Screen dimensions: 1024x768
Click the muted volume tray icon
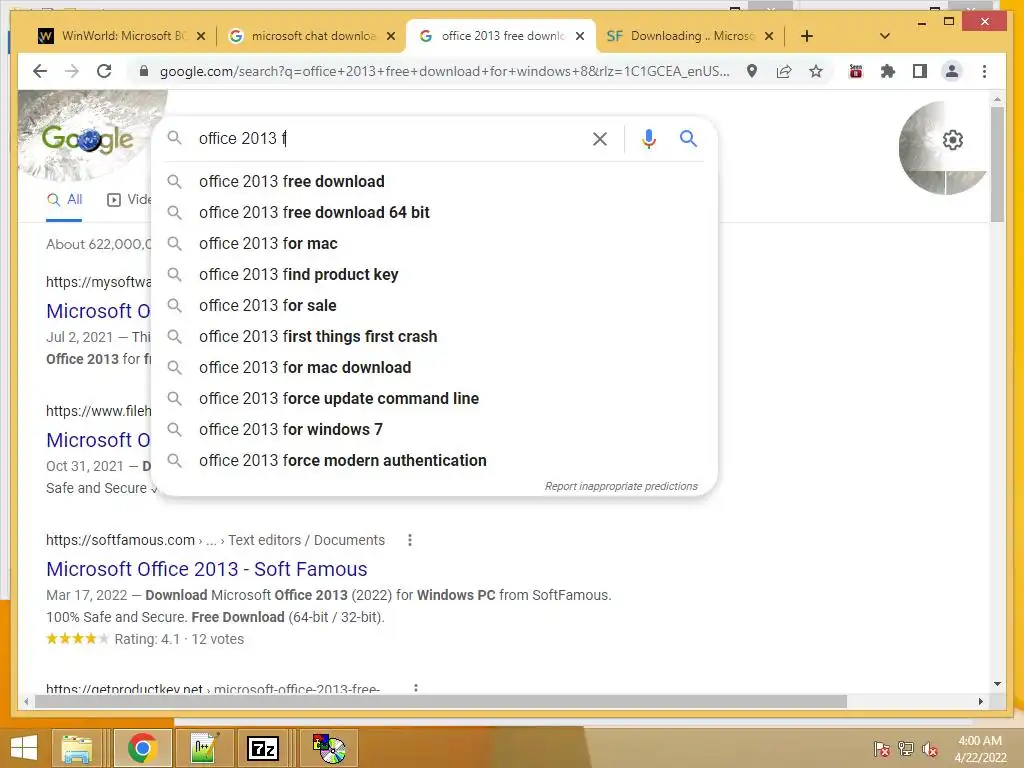tap(929, 749)
